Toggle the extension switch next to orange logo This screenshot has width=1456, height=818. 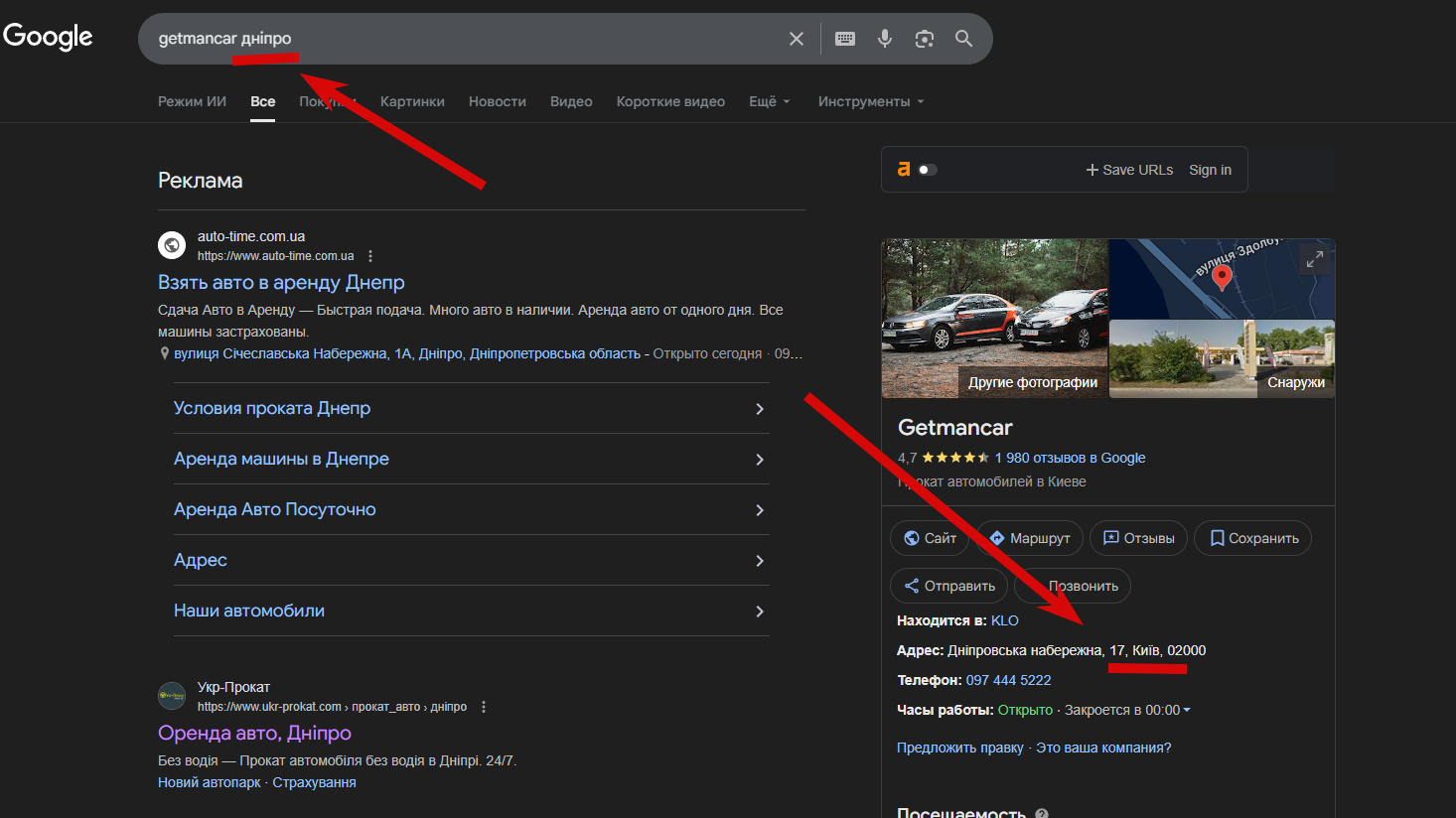pyautogui.click(x=927, y=170)
